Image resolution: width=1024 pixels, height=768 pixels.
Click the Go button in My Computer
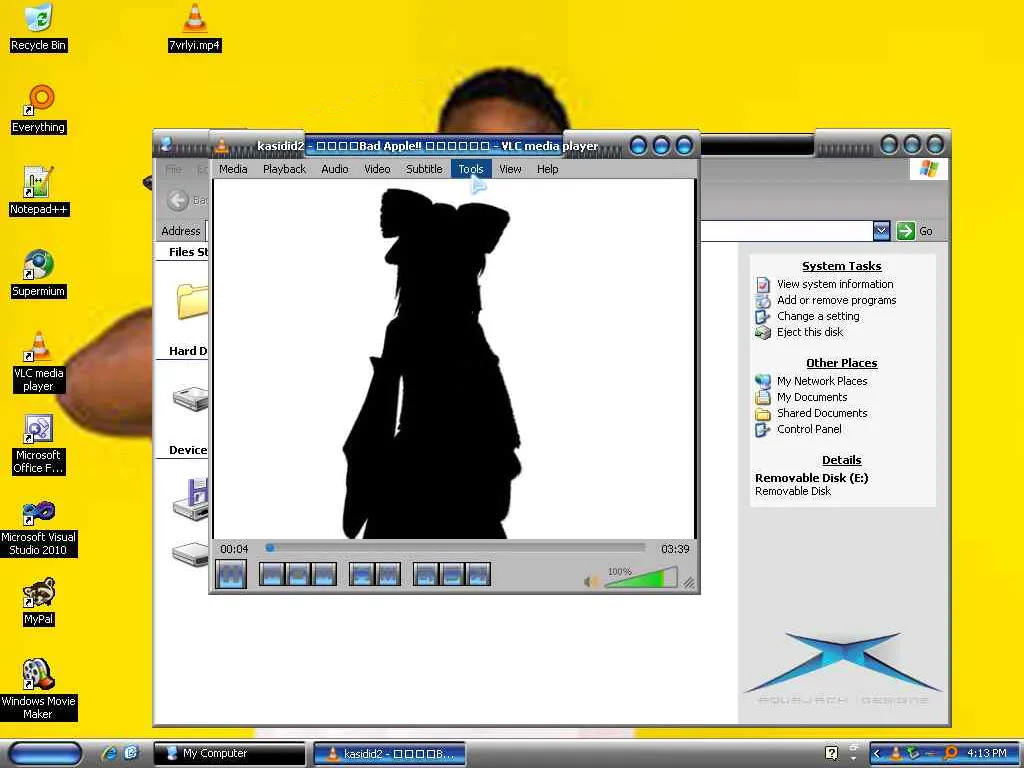pos(916,231)
